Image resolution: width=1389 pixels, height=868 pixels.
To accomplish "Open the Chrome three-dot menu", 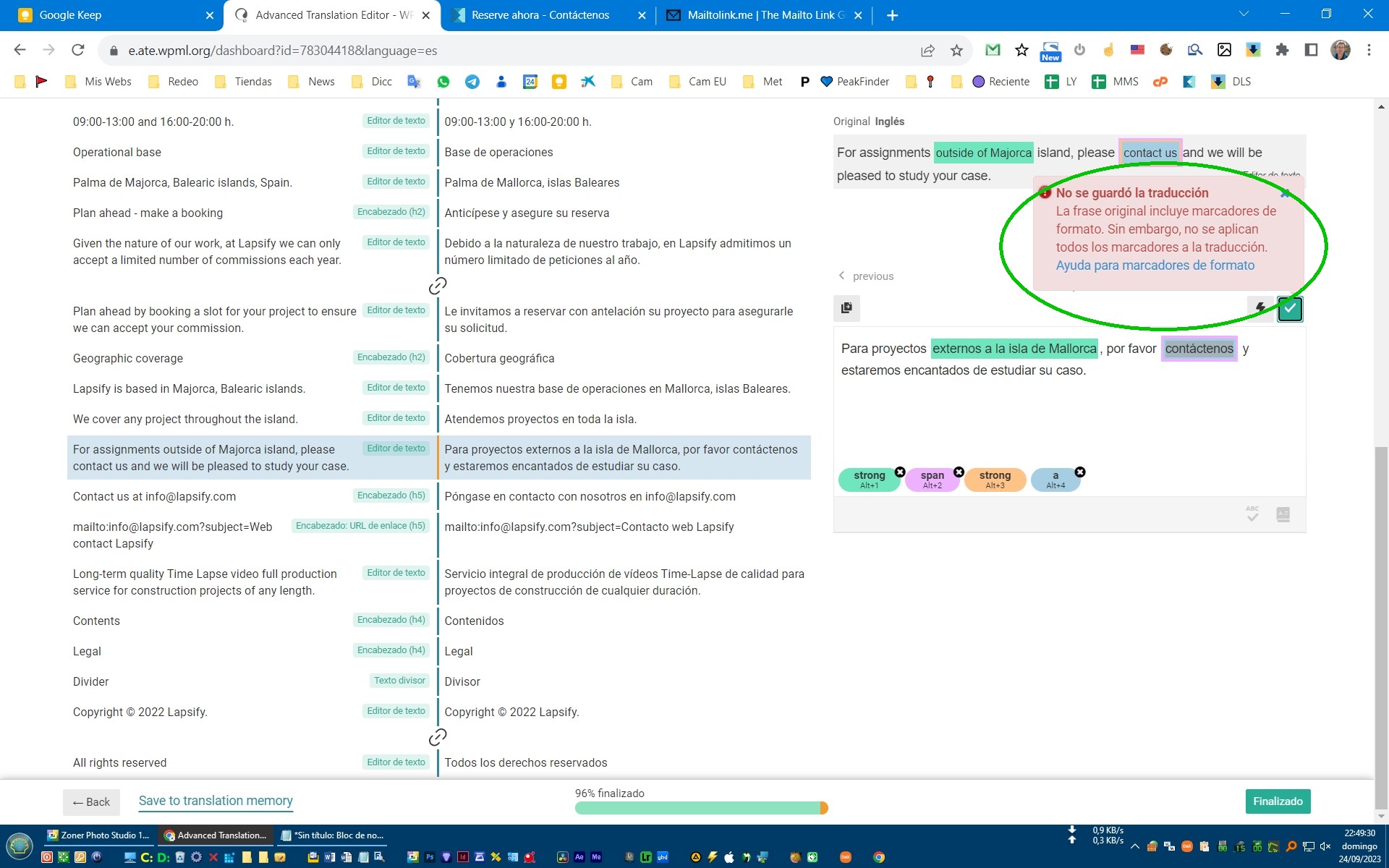I will (1369, 50).
